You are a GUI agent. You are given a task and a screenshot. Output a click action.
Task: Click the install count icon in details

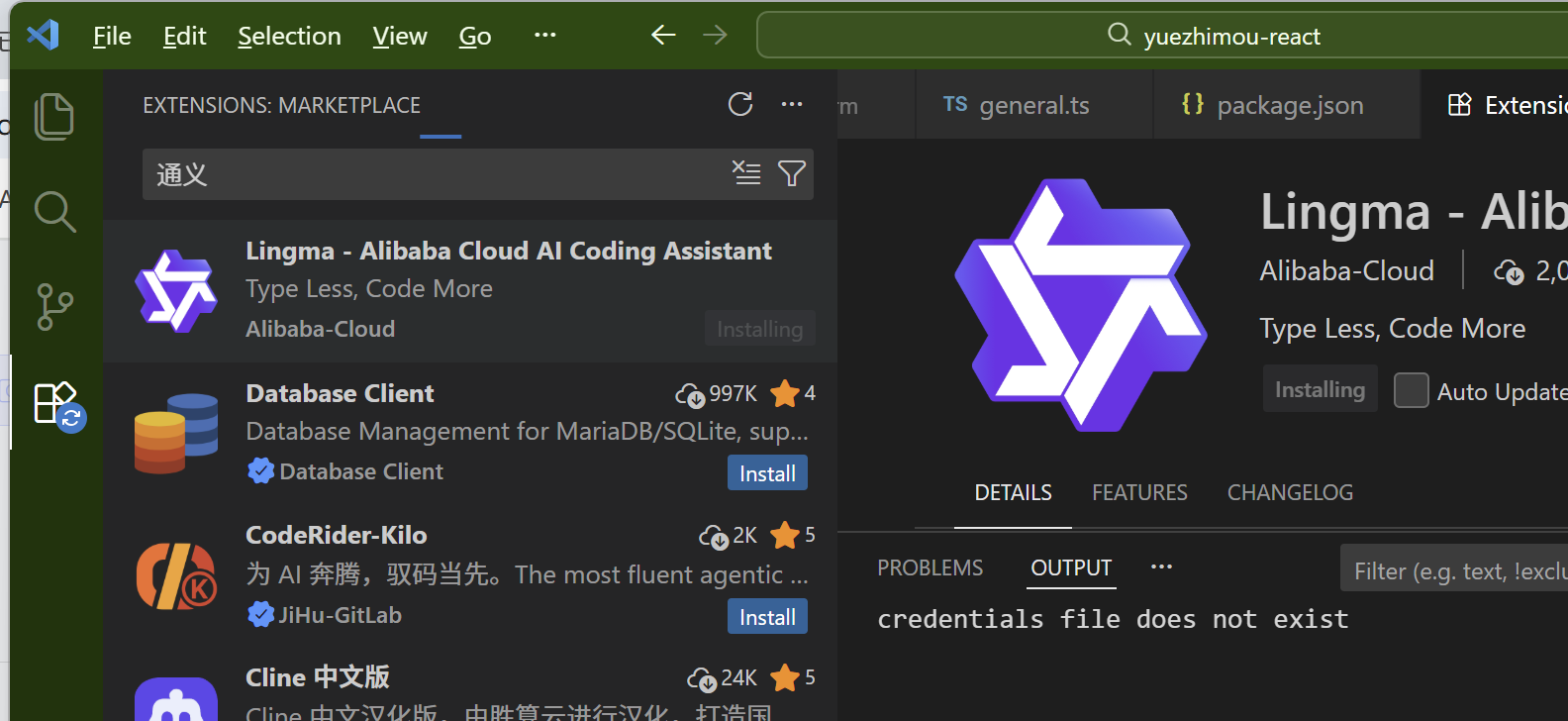coord(1509,271)
